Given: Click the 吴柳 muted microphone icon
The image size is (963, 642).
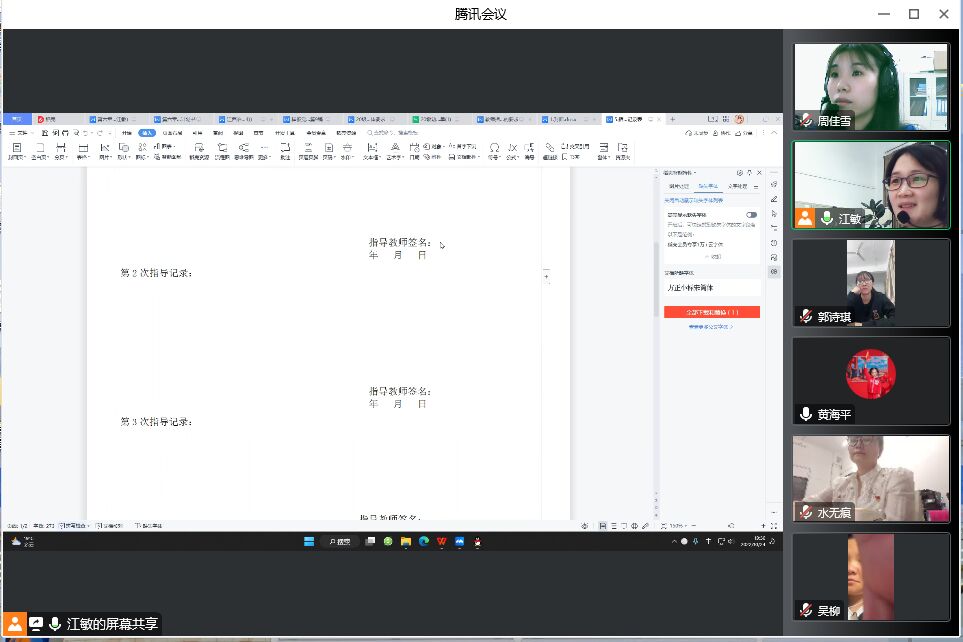Looking at the screenshot, I should tap(806, 610).
